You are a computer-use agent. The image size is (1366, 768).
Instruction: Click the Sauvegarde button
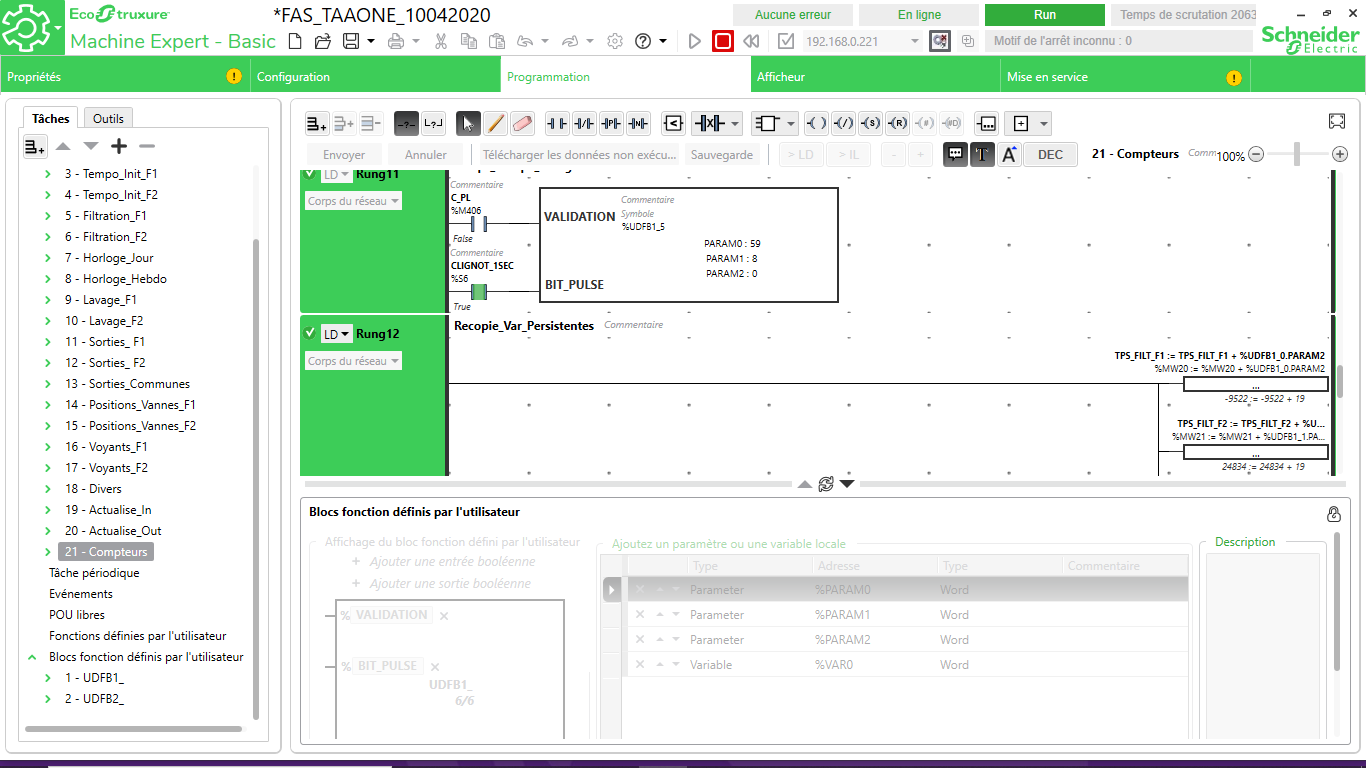(x=722, y=155)
